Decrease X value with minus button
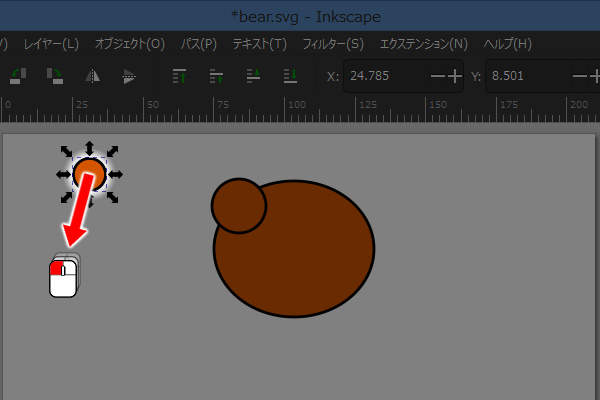Screen dimensions: 600x400 click(438, 76)
